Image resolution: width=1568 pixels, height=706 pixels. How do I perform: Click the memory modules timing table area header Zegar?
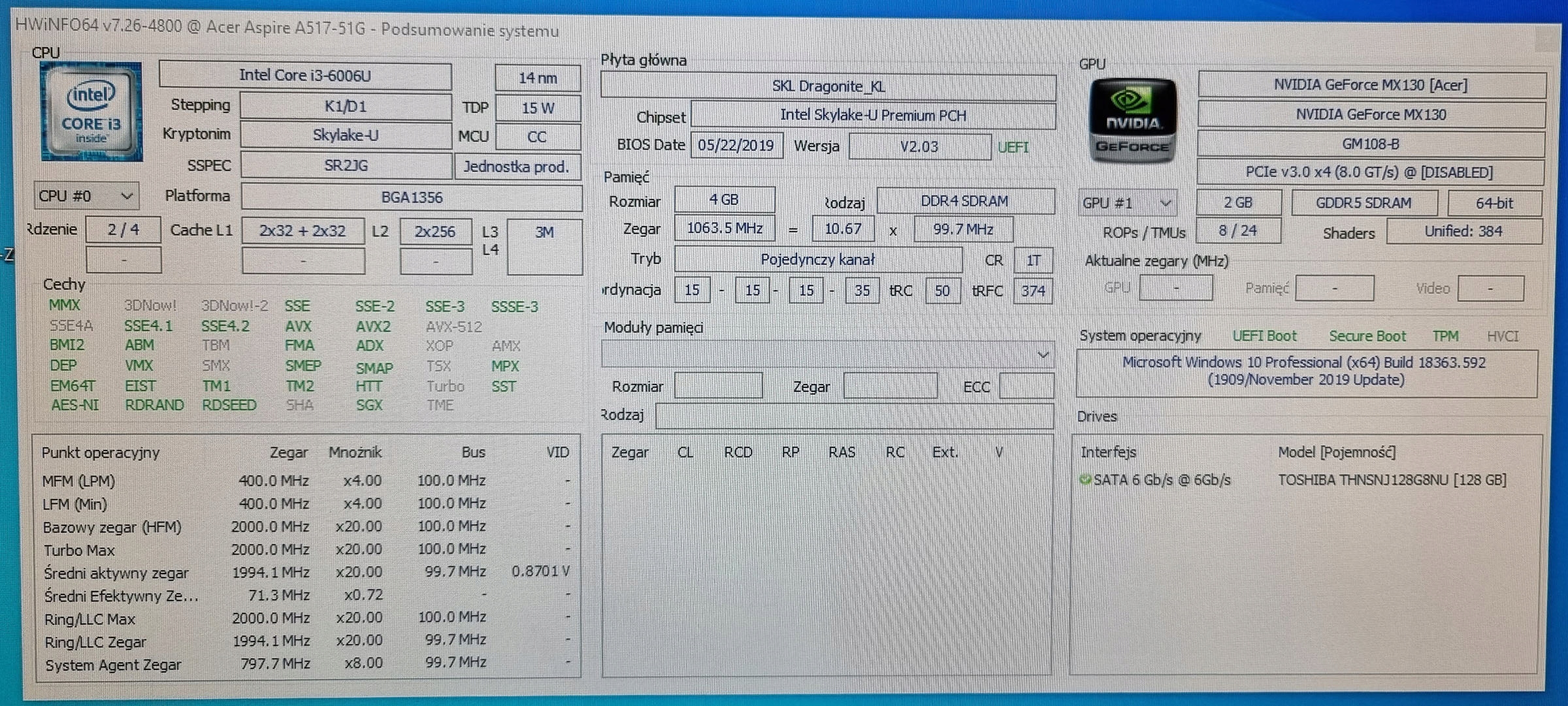(x=630, y=453)
